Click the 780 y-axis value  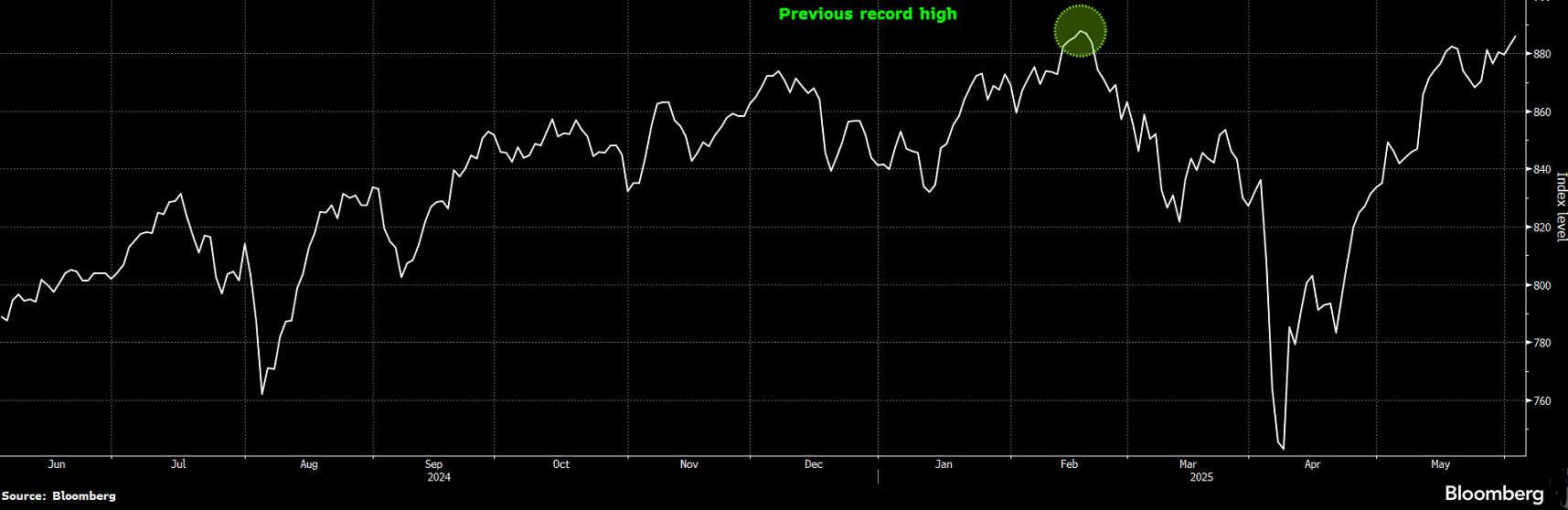pos(1541,344)
